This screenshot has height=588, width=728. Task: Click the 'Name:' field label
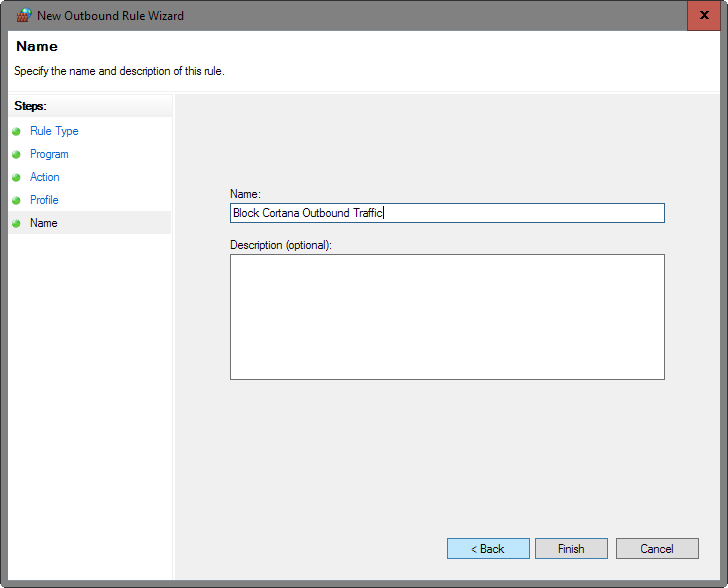pos(245,194)
